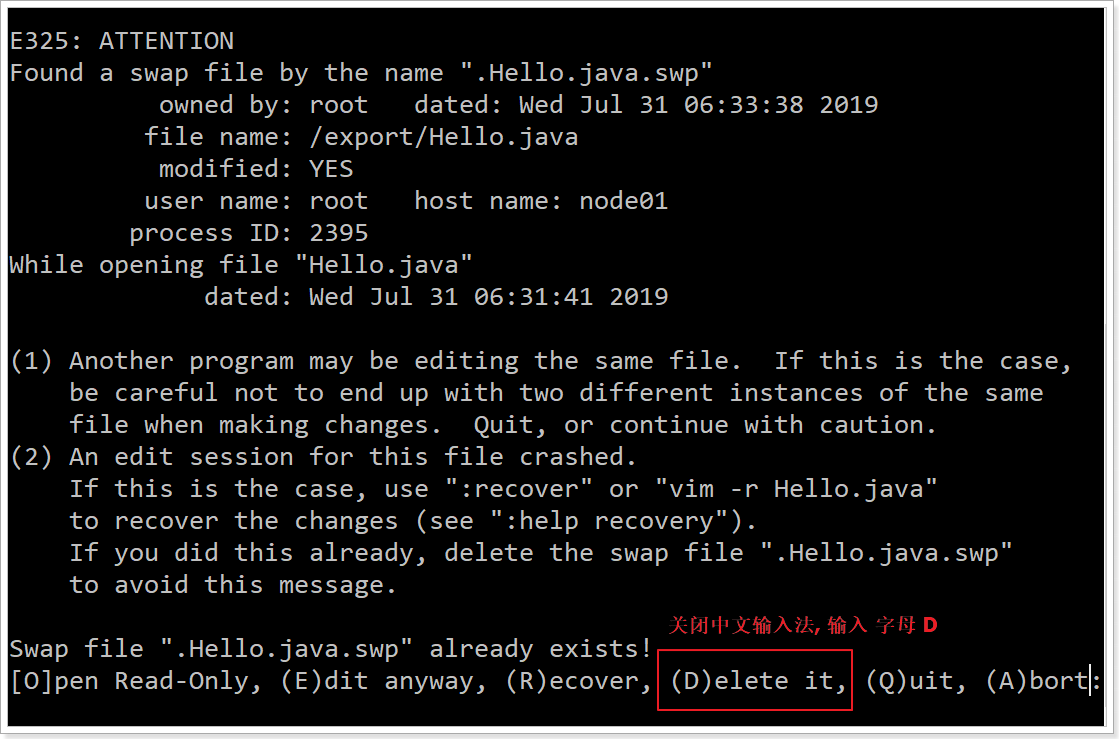Choose the "(R)ecover" option

tap(572, 681)
